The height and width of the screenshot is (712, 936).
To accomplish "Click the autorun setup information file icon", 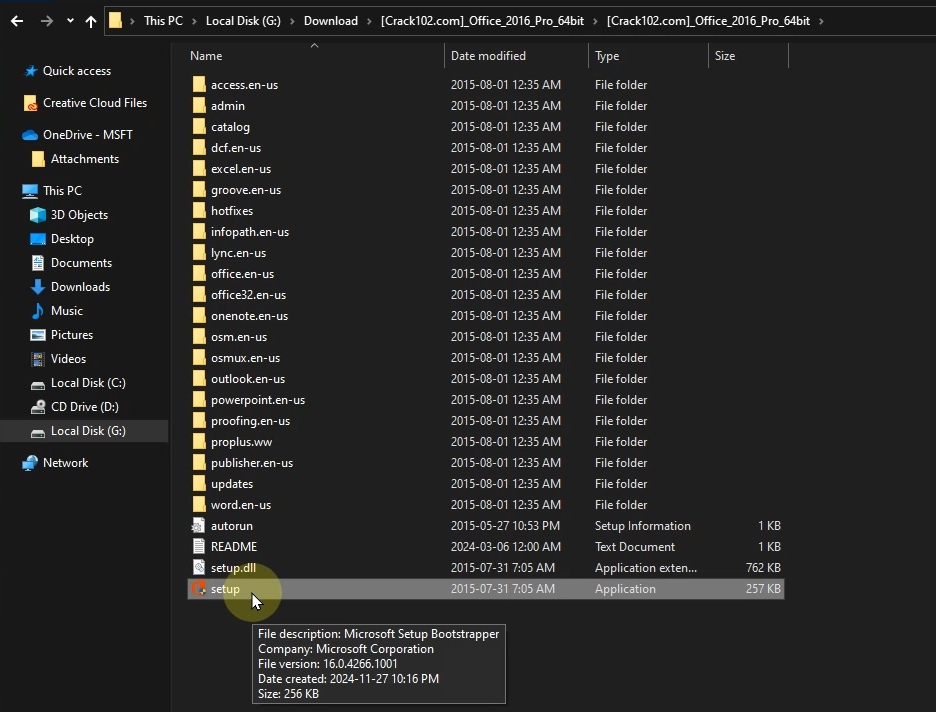I will click(x=198, y=526).
